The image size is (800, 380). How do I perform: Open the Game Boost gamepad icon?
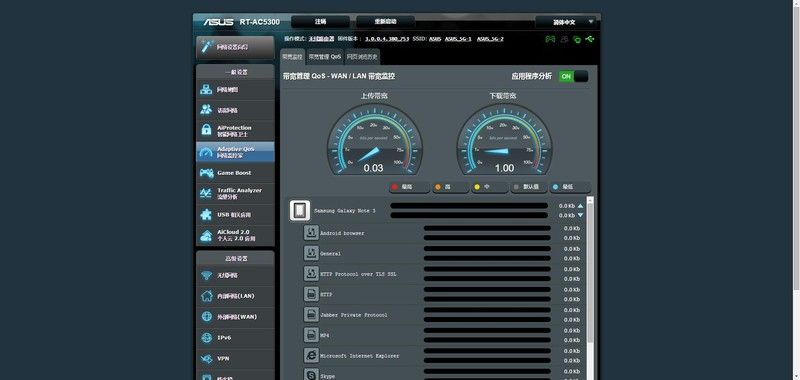(206, 173)
